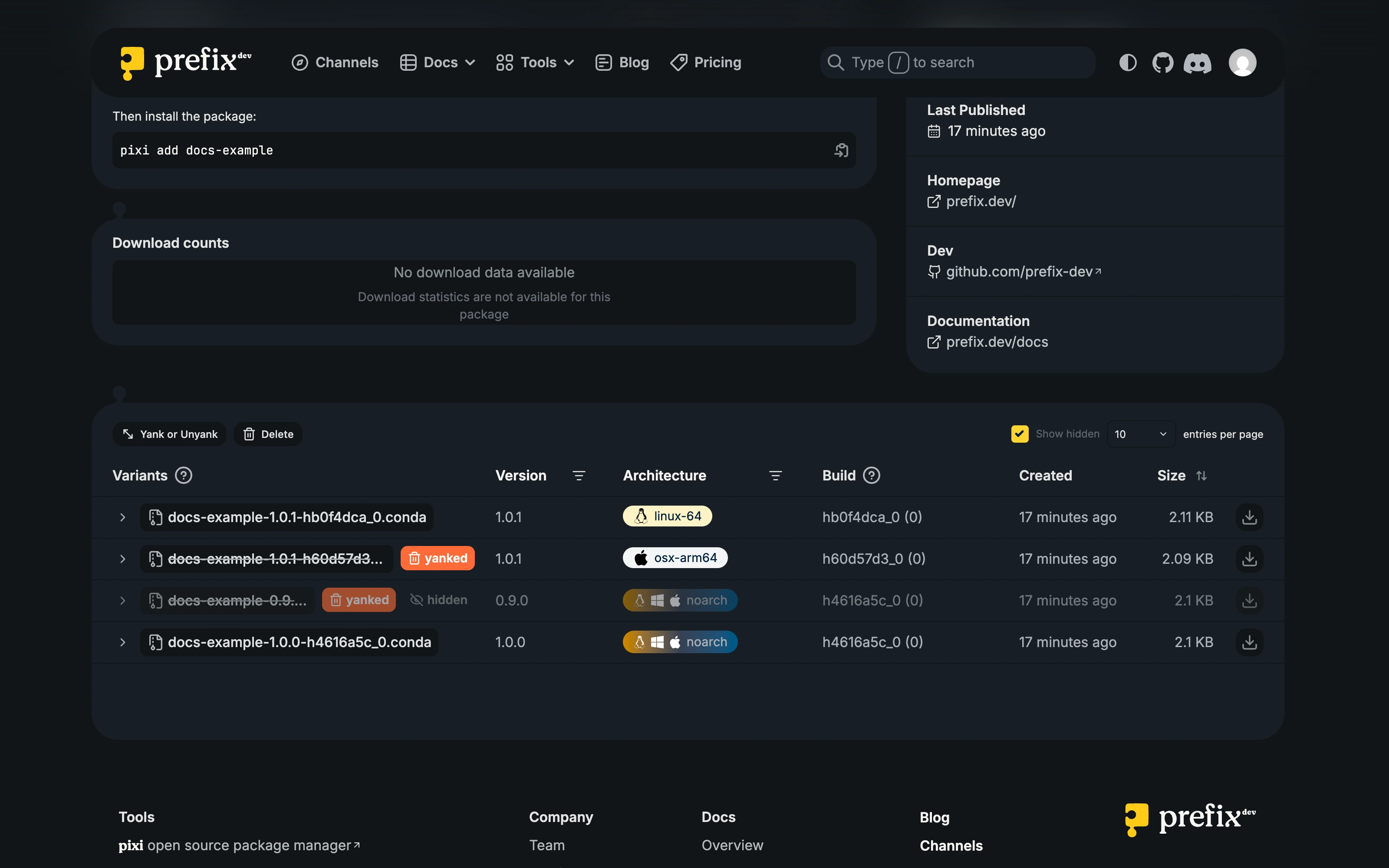Copy the pixi add command
The height and width of the screenshot is (868, 1389).
(841, 151)
